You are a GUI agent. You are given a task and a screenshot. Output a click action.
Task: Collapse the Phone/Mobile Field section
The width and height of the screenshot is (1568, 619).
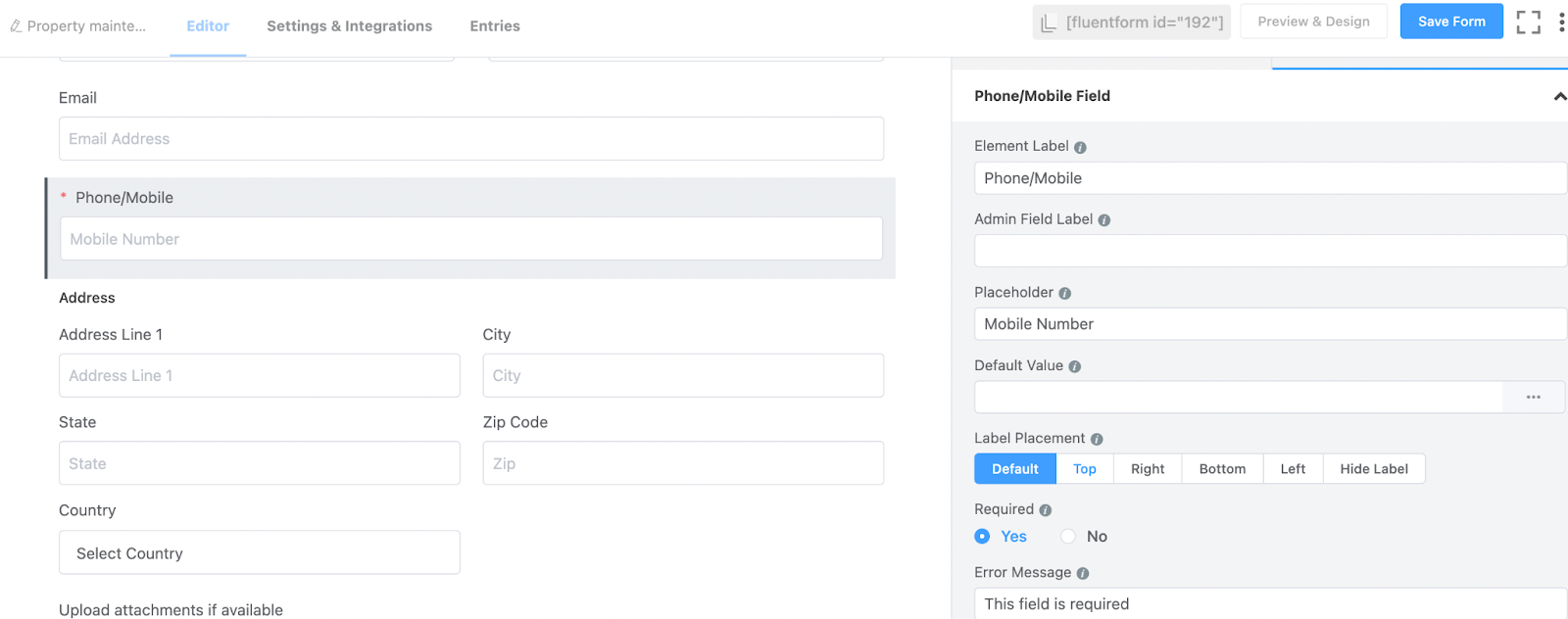pyautogui.click(x=1559, y=96)
